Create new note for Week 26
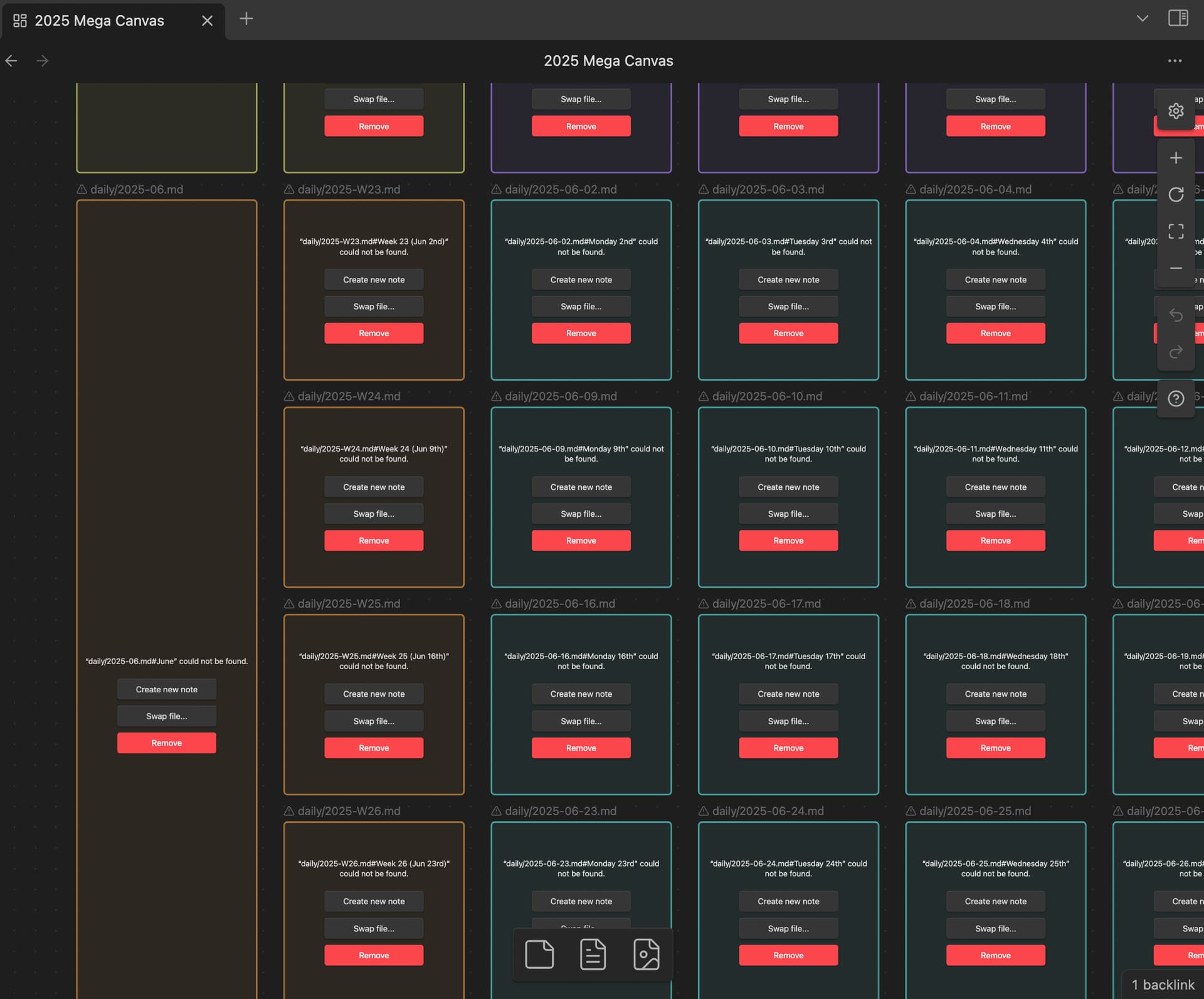 pyautogui.click(x=374, y=901)
